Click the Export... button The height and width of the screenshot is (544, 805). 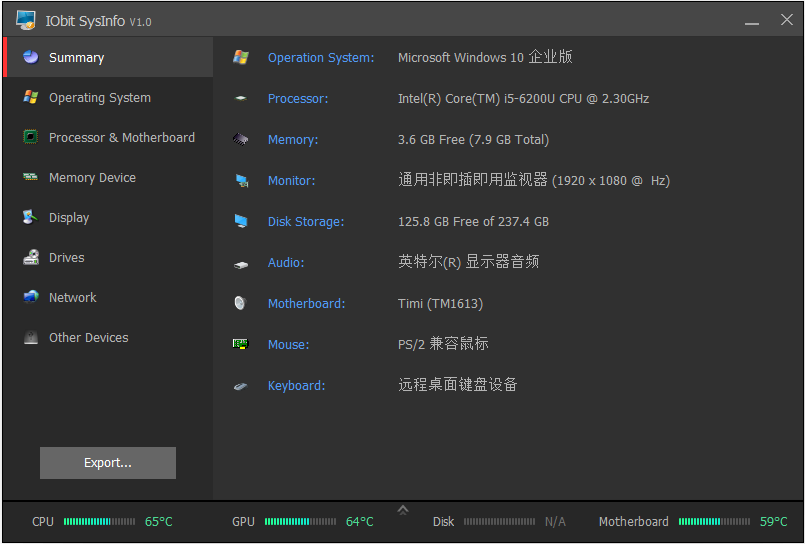(108, 463)
